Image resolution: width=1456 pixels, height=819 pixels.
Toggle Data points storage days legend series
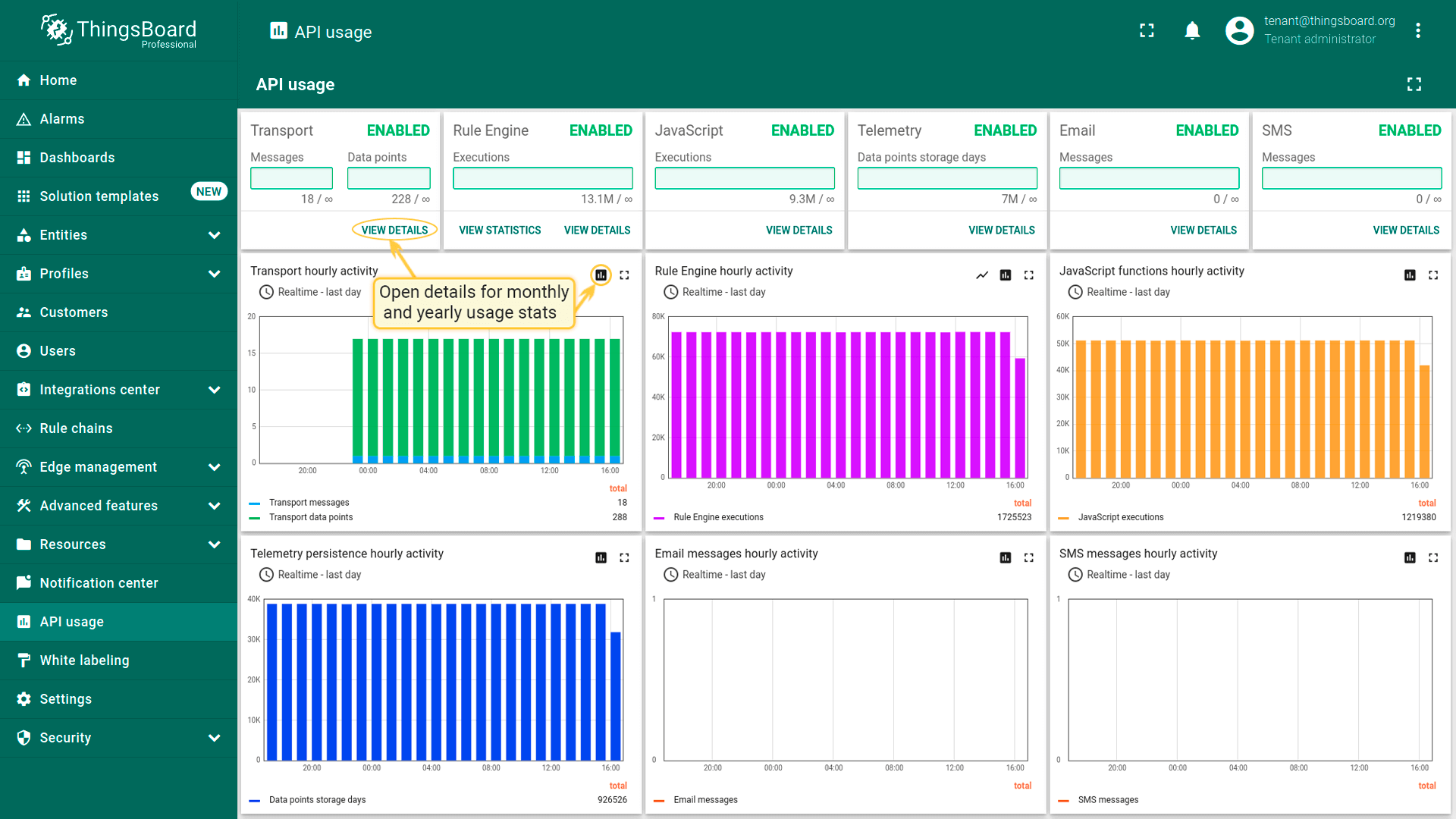coord(317,800)
